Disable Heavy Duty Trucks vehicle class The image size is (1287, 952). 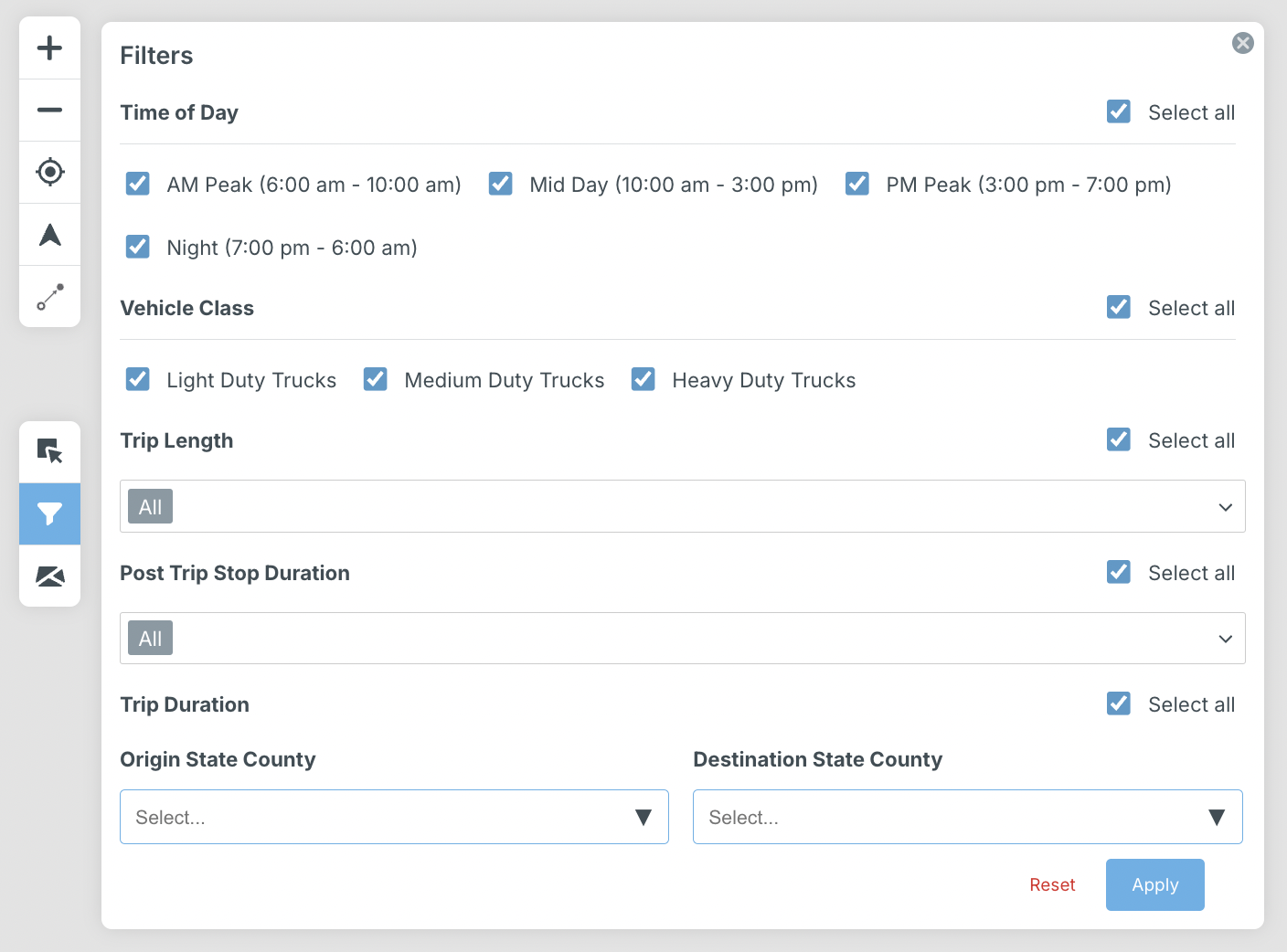pyautogui.click(x=643, y=380)
